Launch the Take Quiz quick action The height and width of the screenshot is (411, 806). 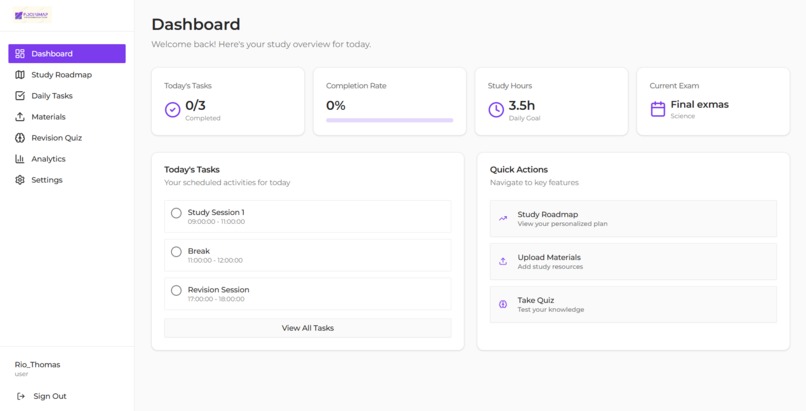[633, 305]
